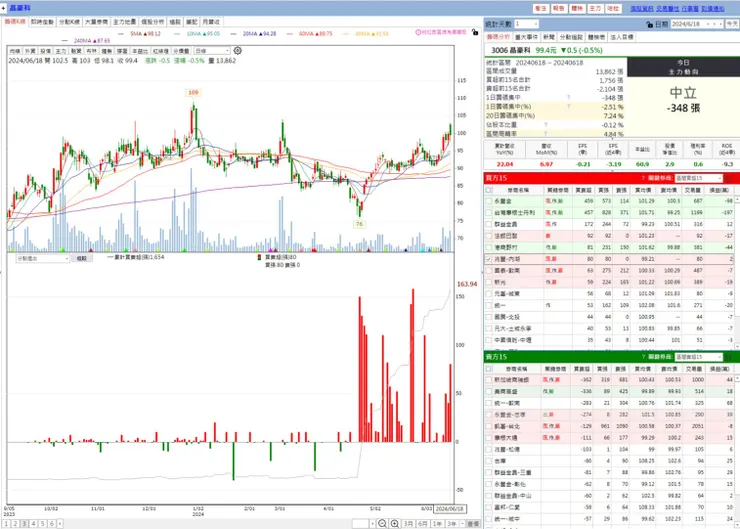Click the zoom in magnifier icon
This screenshot has width=740, height=529.
395,524
